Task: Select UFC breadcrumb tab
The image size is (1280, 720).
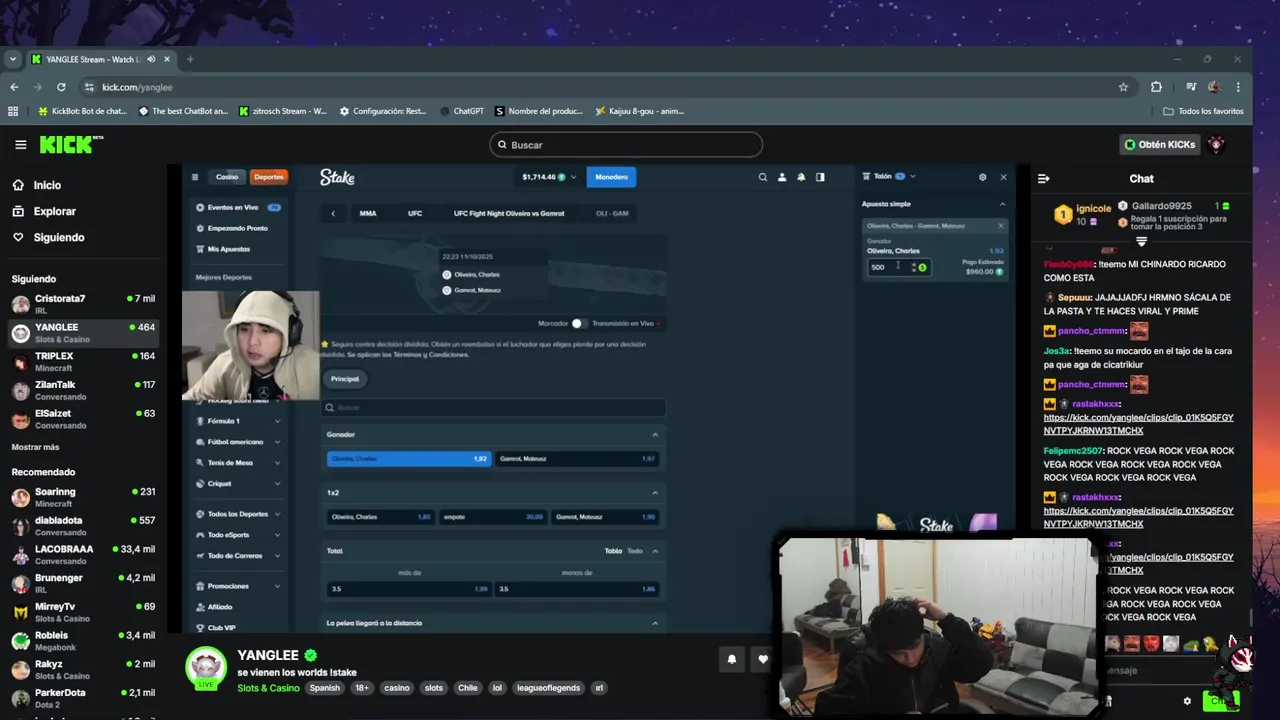Action: [x=415, y=213]
